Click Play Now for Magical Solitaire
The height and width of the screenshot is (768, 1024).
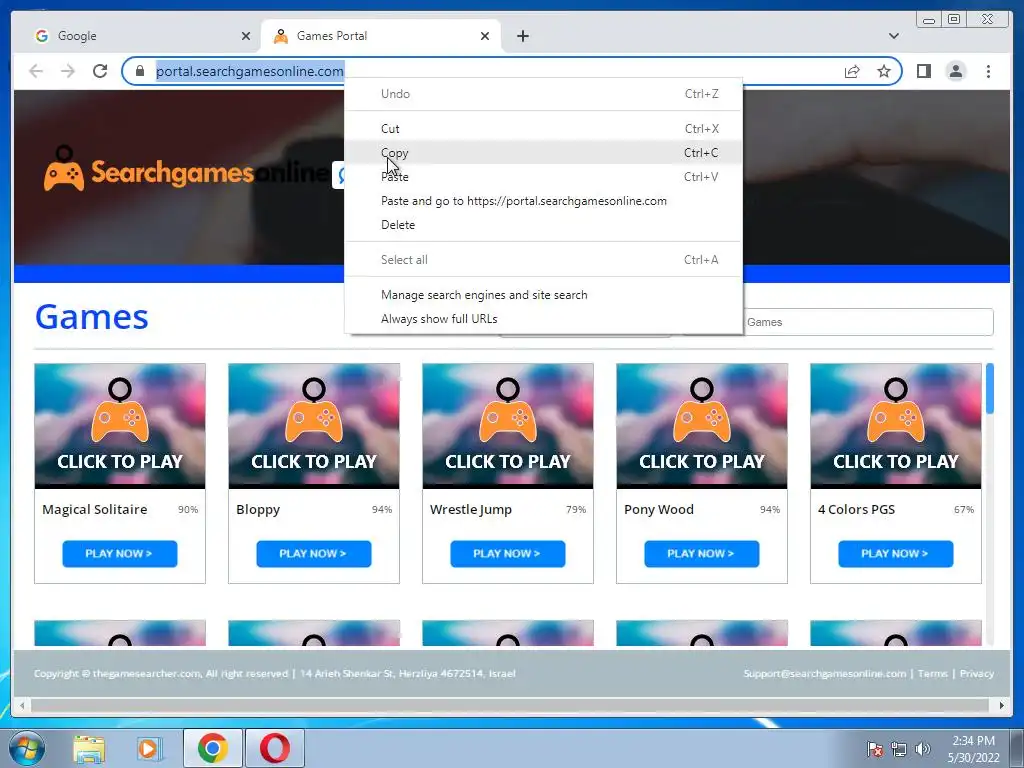(x=120, y=554)
